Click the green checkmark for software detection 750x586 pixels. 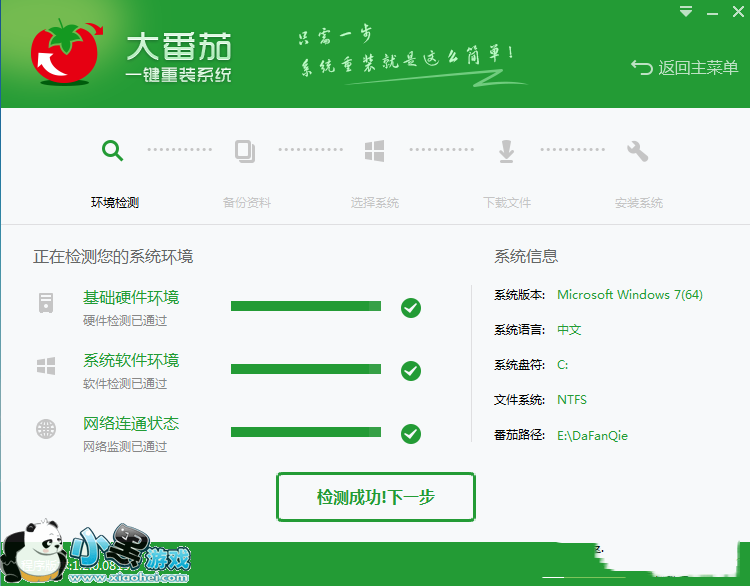(x=411, y=371)
